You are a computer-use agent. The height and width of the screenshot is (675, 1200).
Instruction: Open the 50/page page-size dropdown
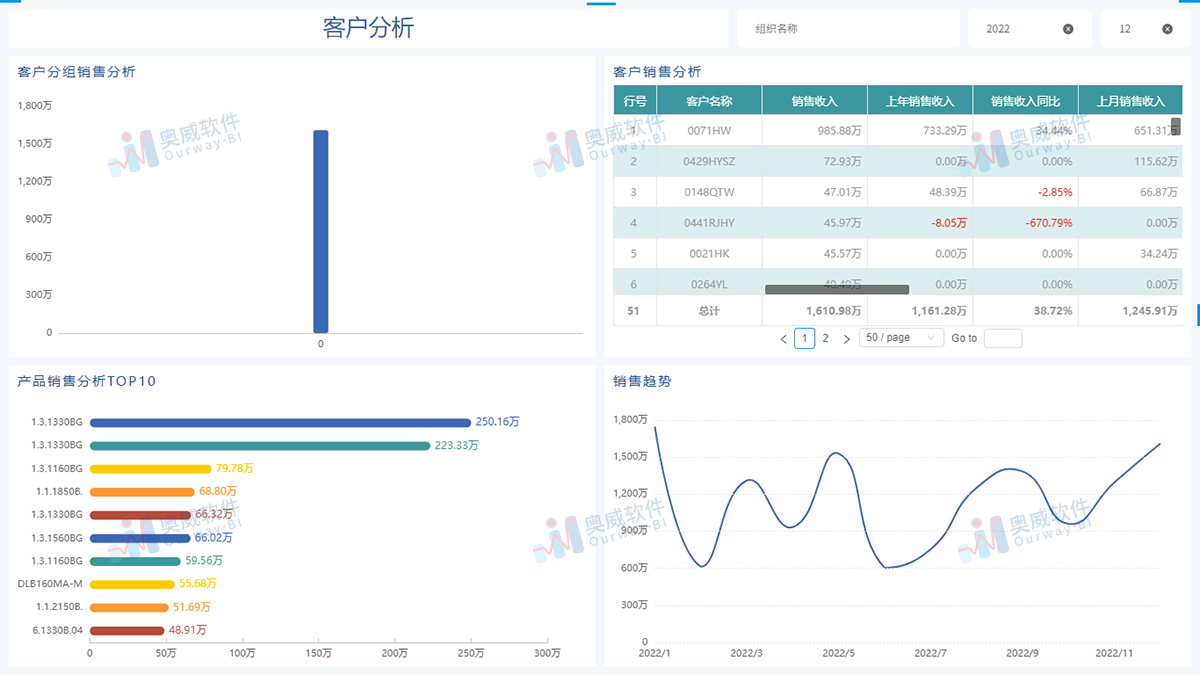point(901,338)
